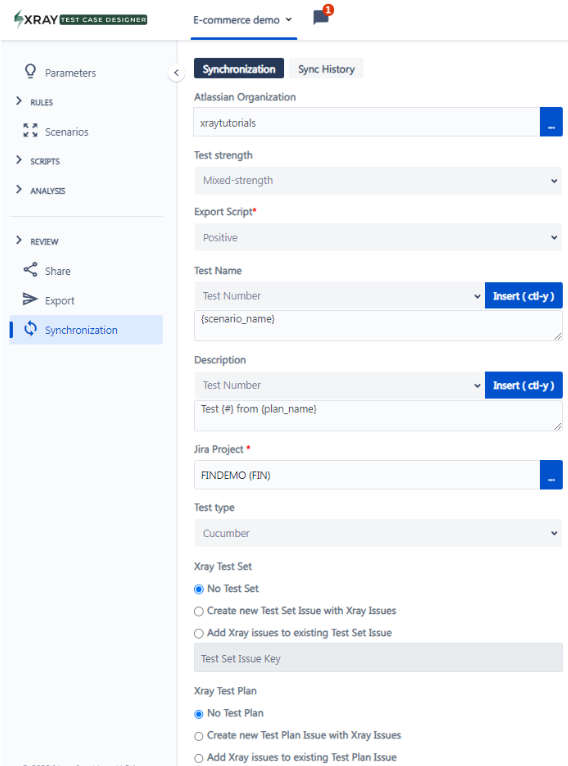Click the Share icon in sidebar
568x766 pixels.
(x=30, y=270)
